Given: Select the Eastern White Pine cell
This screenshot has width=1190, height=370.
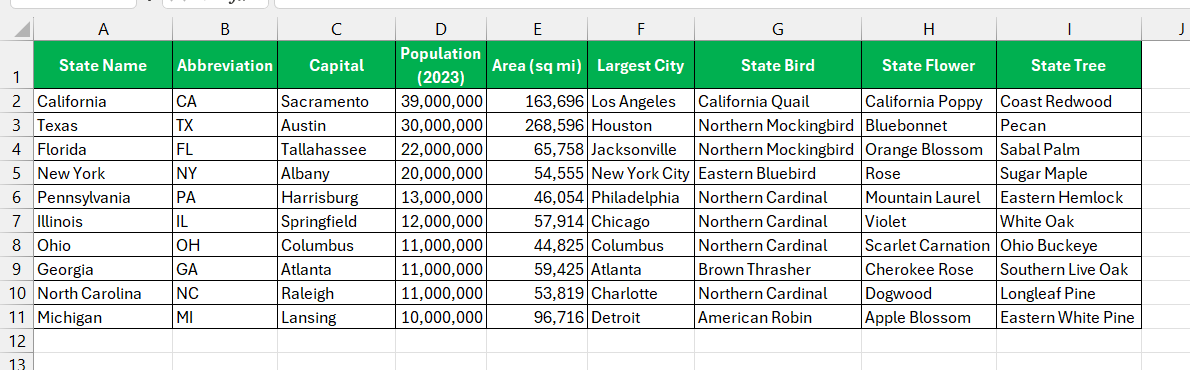Looking at the screenshot, I should coord(1069,317).
